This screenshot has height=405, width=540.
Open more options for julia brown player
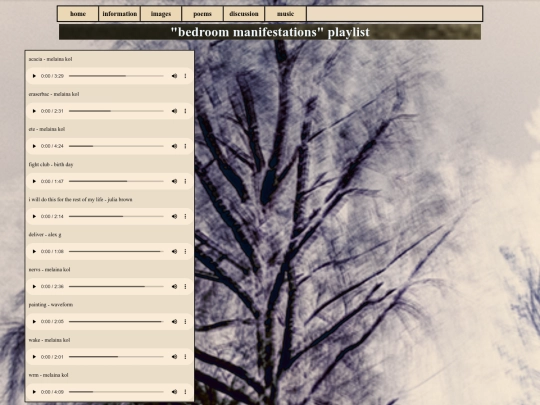coord(185,216)
